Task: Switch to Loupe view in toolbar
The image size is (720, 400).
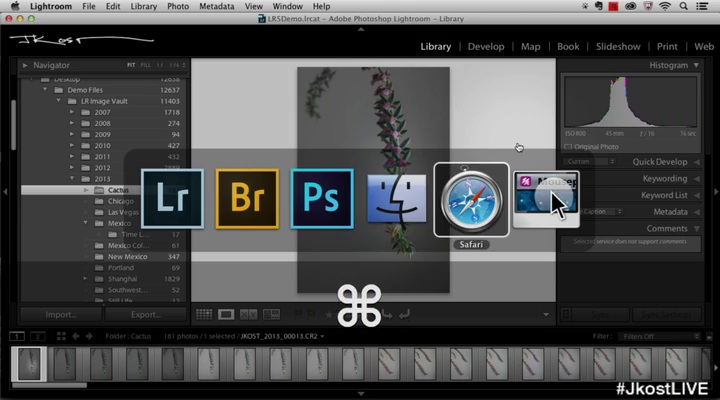Action: (226, 315)
